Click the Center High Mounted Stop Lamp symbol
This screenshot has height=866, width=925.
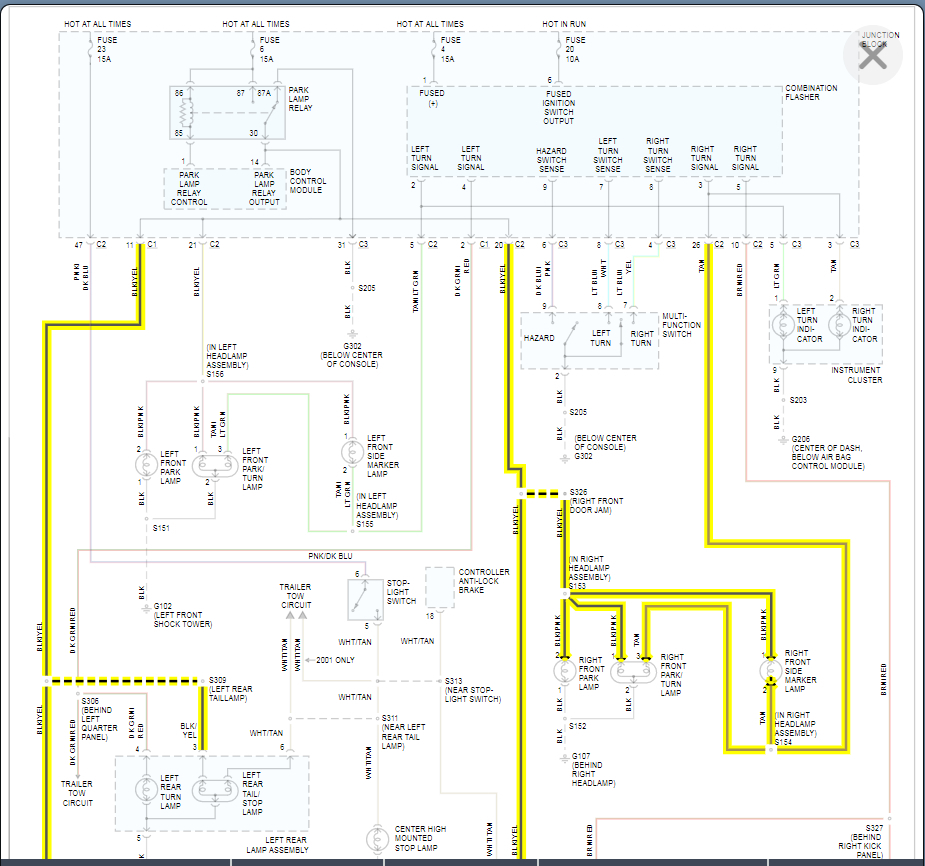tap(378, 838)
